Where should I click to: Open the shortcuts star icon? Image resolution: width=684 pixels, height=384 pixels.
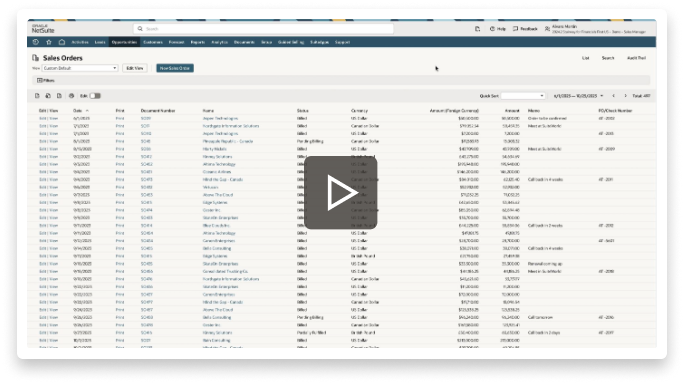49,42
